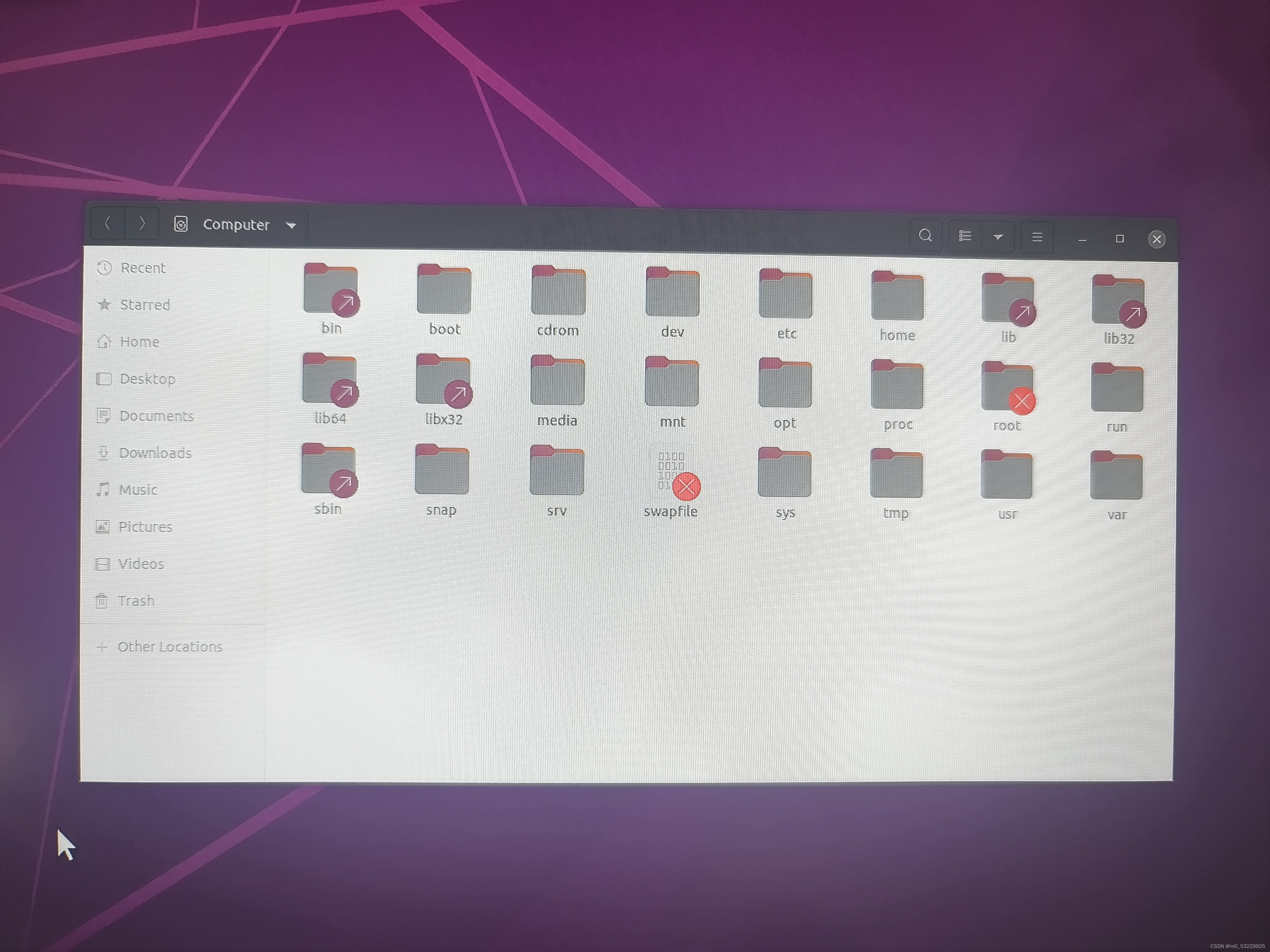Select the lib symlink folder
The width and height of the screenshot is (1270, 952).
coord(1009,299)
